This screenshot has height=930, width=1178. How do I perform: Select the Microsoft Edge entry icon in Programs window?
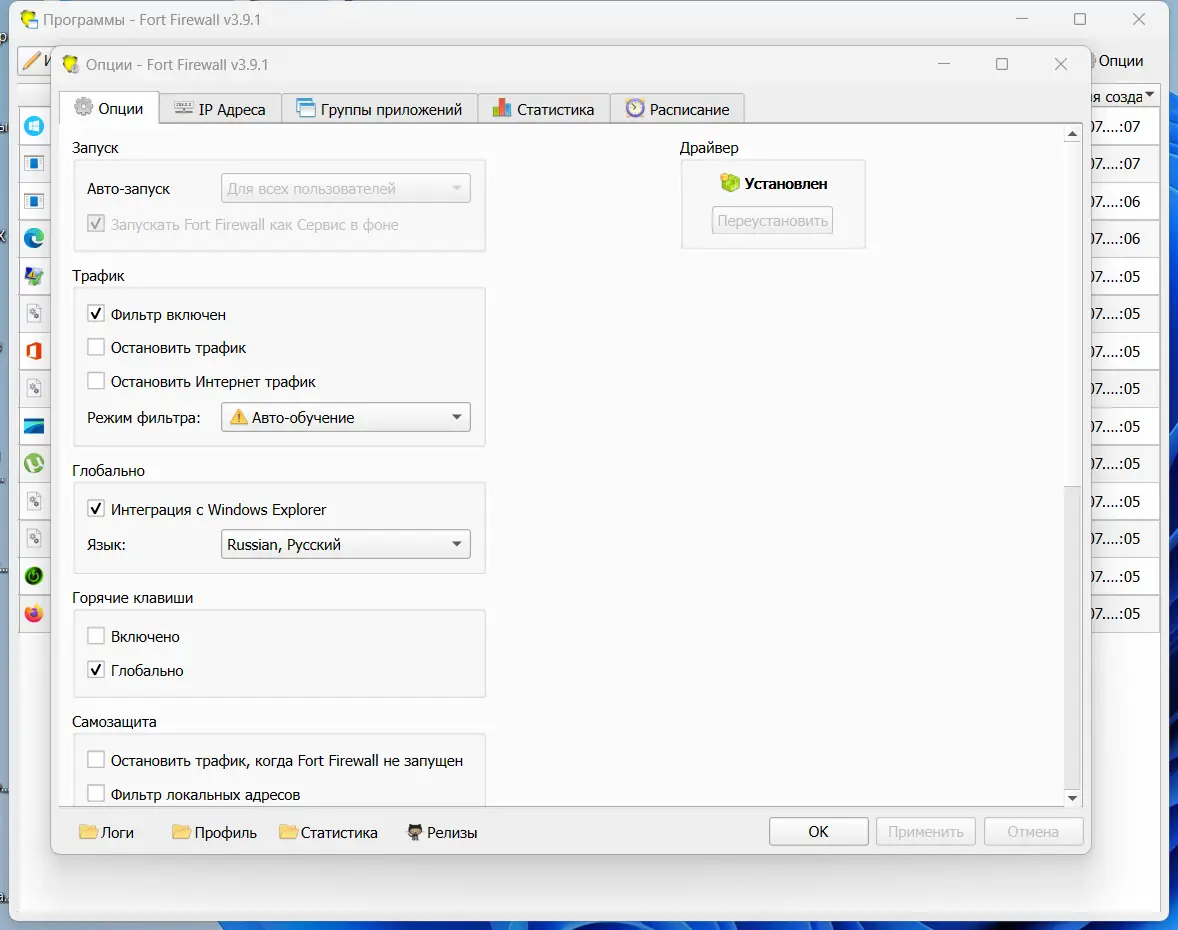(x=34, y=239)
